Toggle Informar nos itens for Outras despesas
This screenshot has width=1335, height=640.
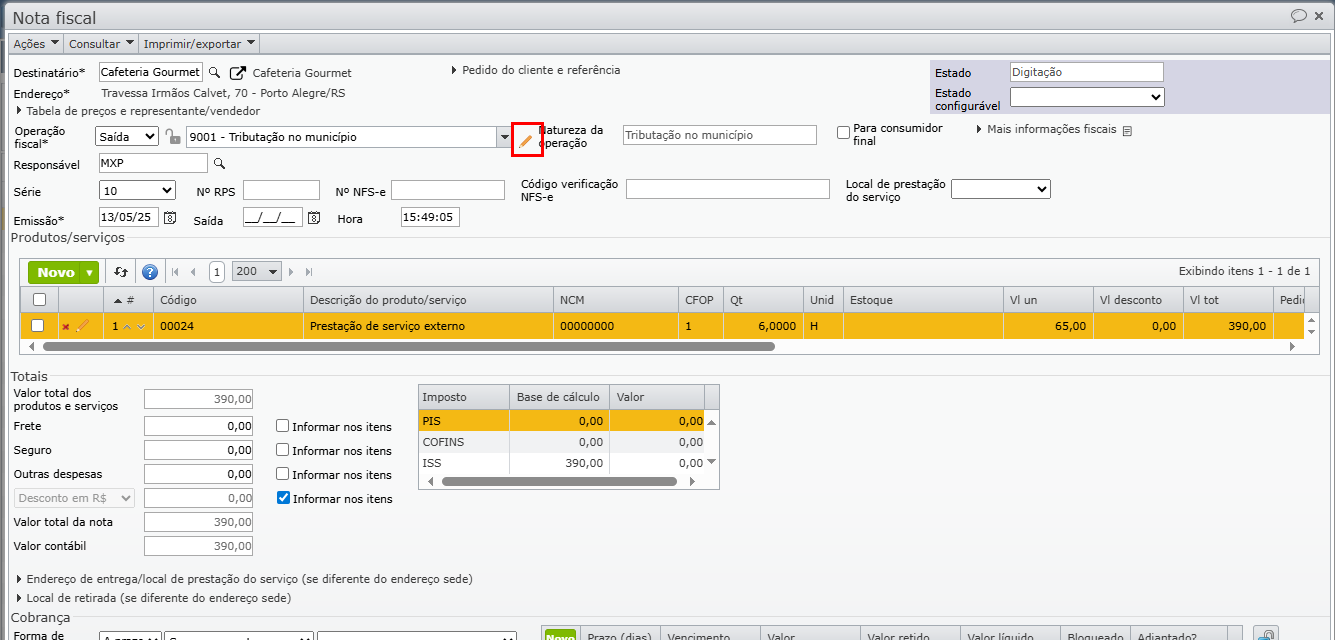click(283, 474)
